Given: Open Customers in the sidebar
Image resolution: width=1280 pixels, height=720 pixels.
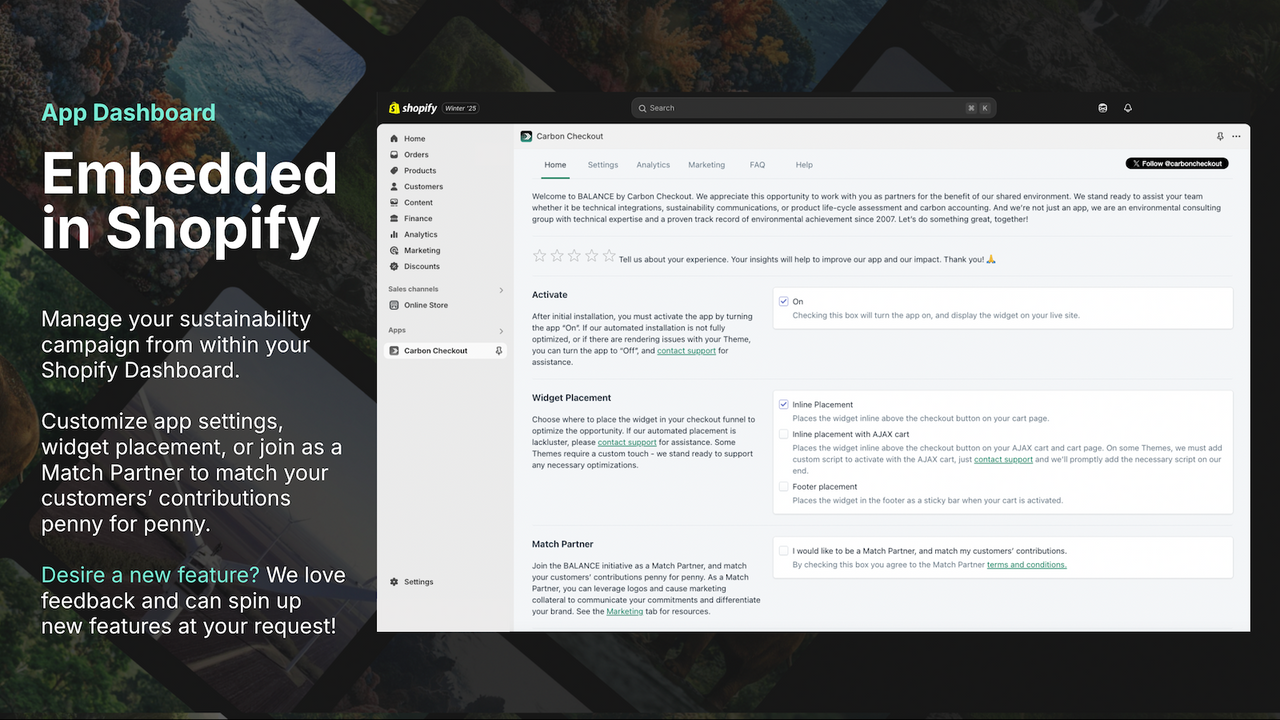Looking at the screenshot, I should (x=423, y=187).
